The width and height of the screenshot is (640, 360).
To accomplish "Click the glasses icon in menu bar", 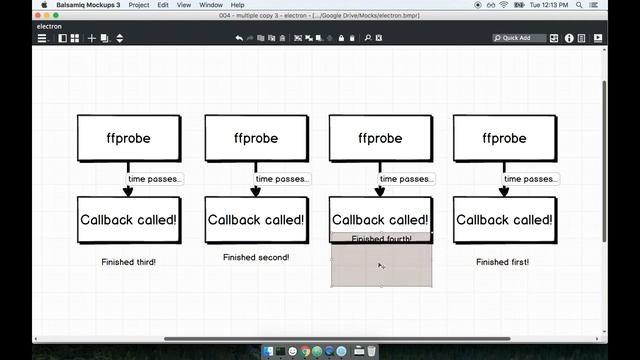I will [x=491, y=5].
